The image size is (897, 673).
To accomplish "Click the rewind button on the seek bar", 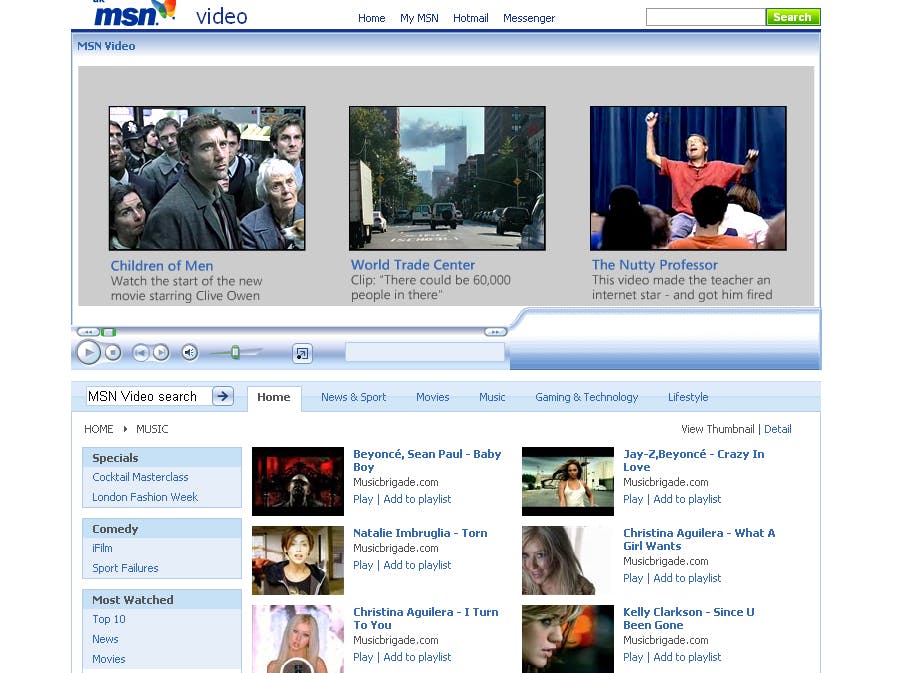I will point(88,332).
